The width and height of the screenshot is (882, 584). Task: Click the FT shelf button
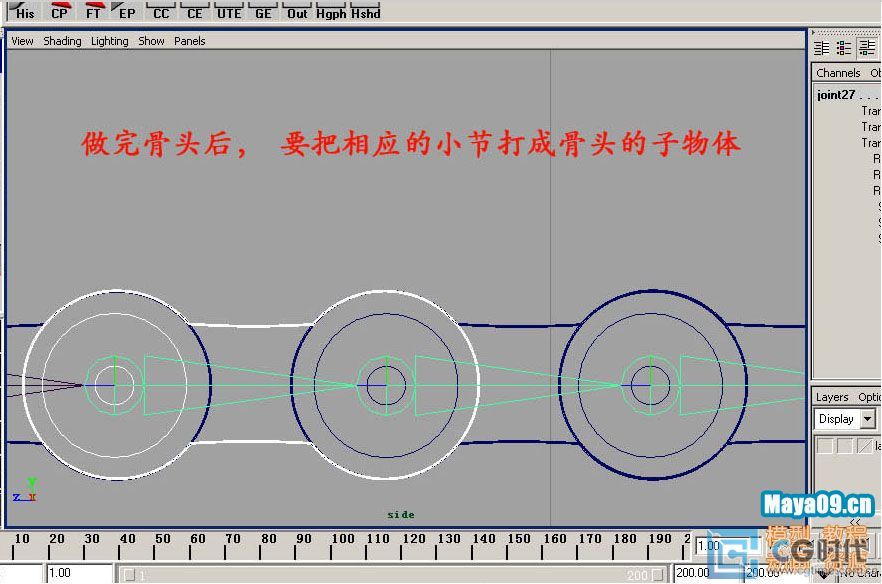[x=93, y=11]
